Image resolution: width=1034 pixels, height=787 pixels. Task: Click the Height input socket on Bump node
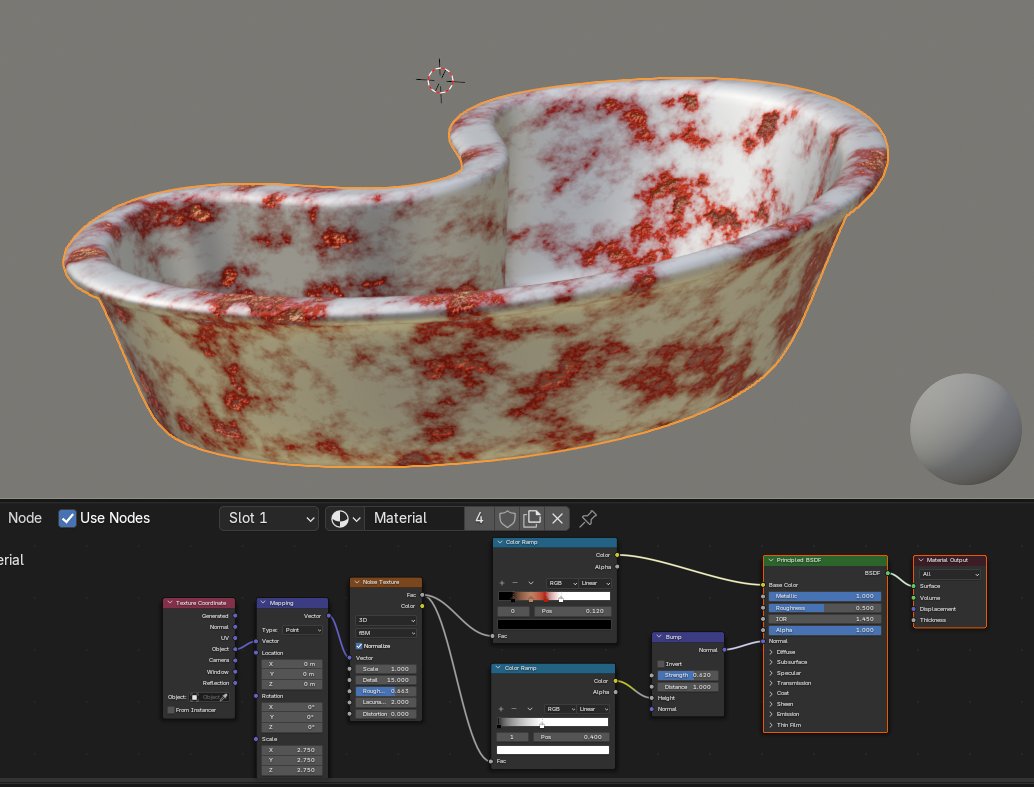point(652,698)
